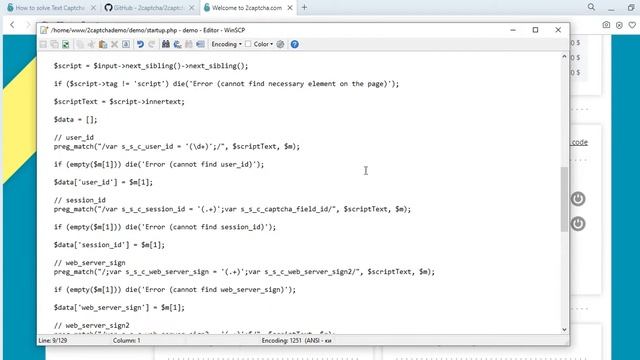
Task: Open the blue Help question icon
Action: click(x=295, y=44)
